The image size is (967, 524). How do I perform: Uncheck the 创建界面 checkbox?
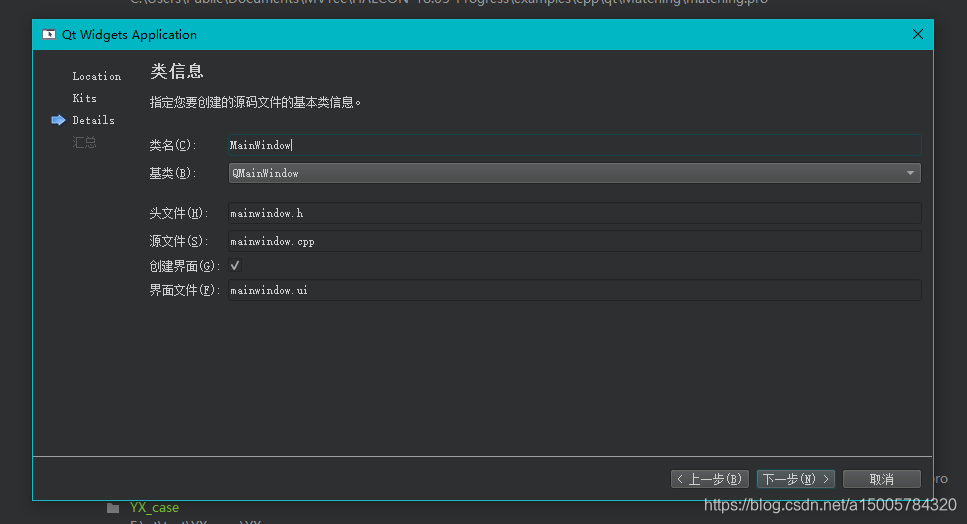point(235,266)
